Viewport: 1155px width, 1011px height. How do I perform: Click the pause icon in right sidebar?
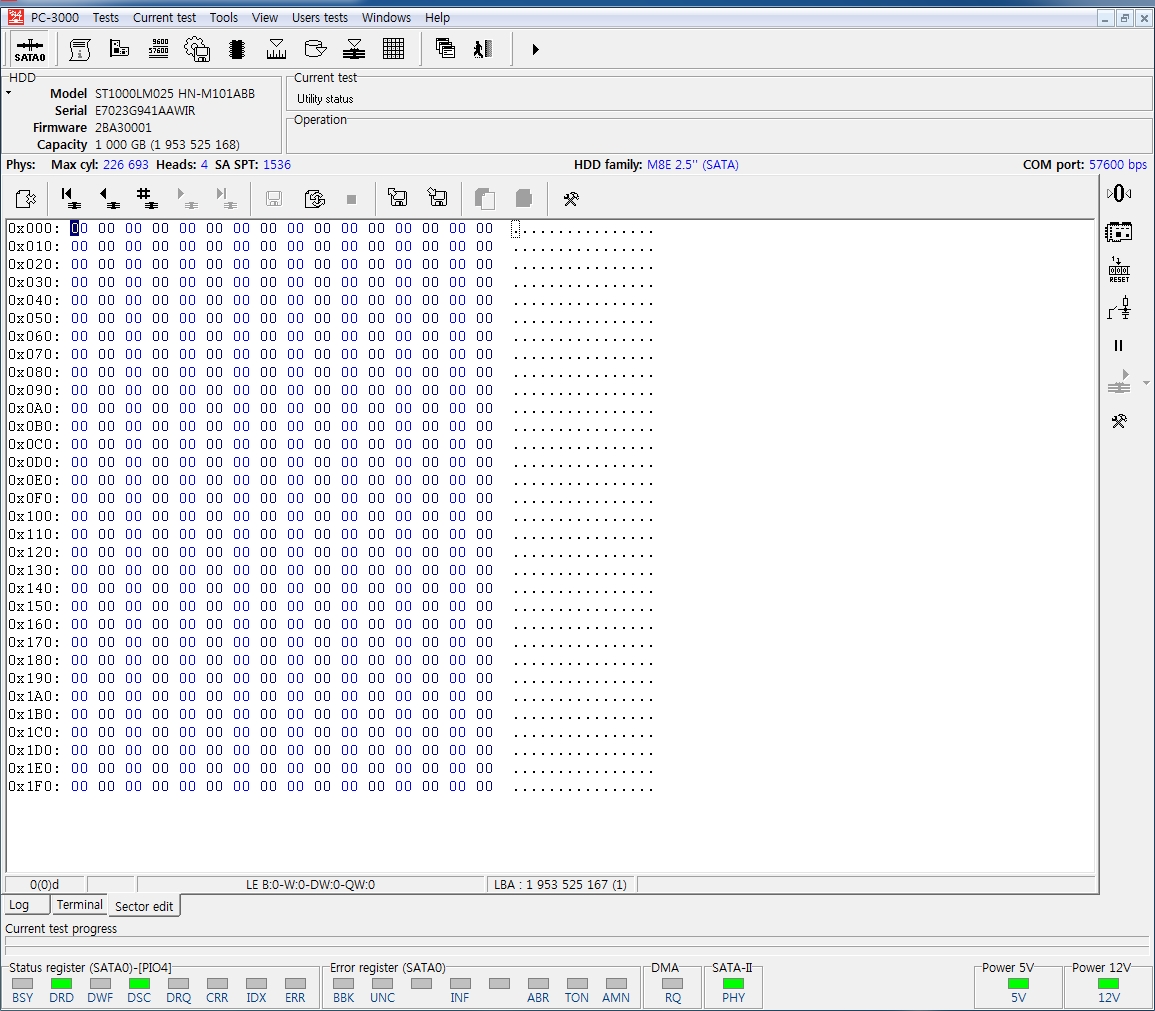(x=1118, y=346)
